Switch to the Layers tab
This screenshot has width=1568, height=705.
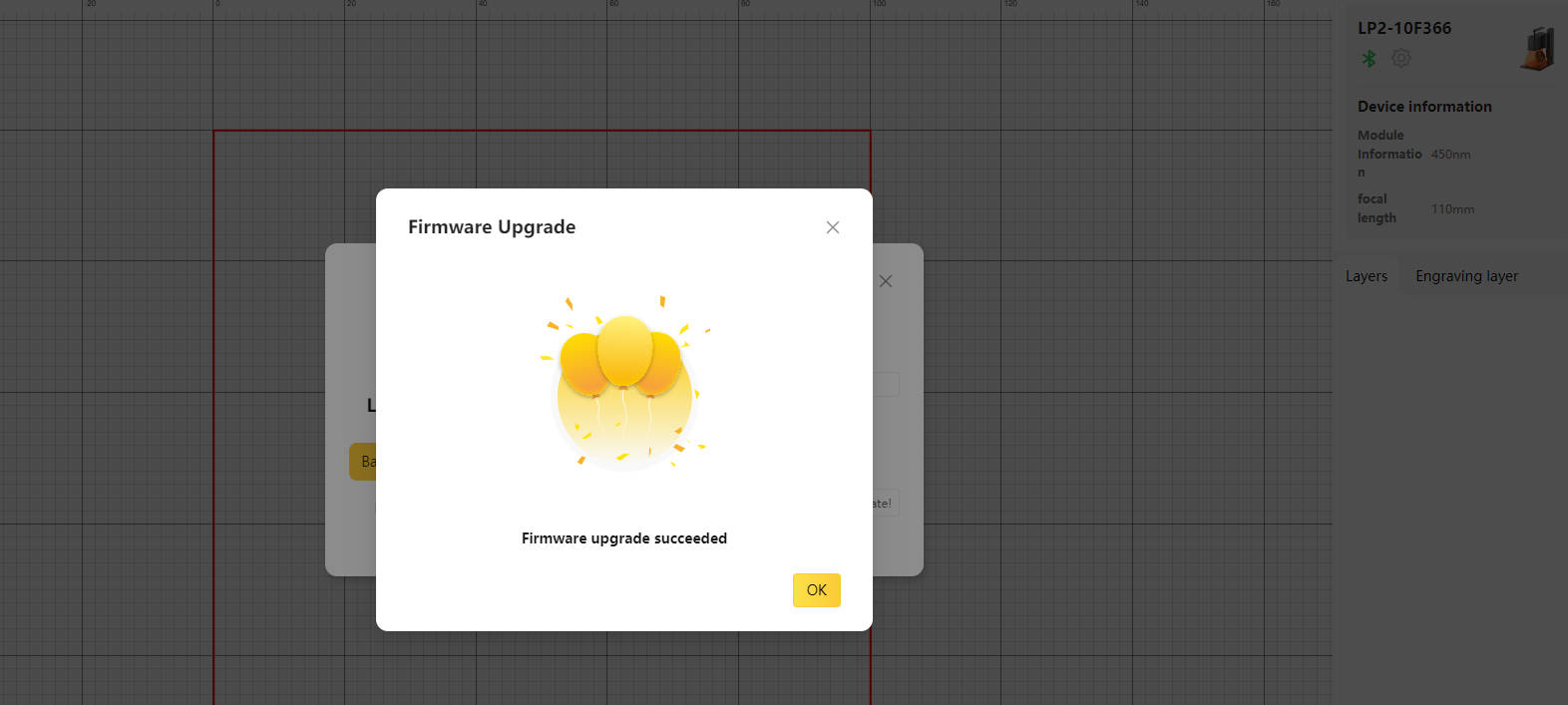[x=1366, y=276]
